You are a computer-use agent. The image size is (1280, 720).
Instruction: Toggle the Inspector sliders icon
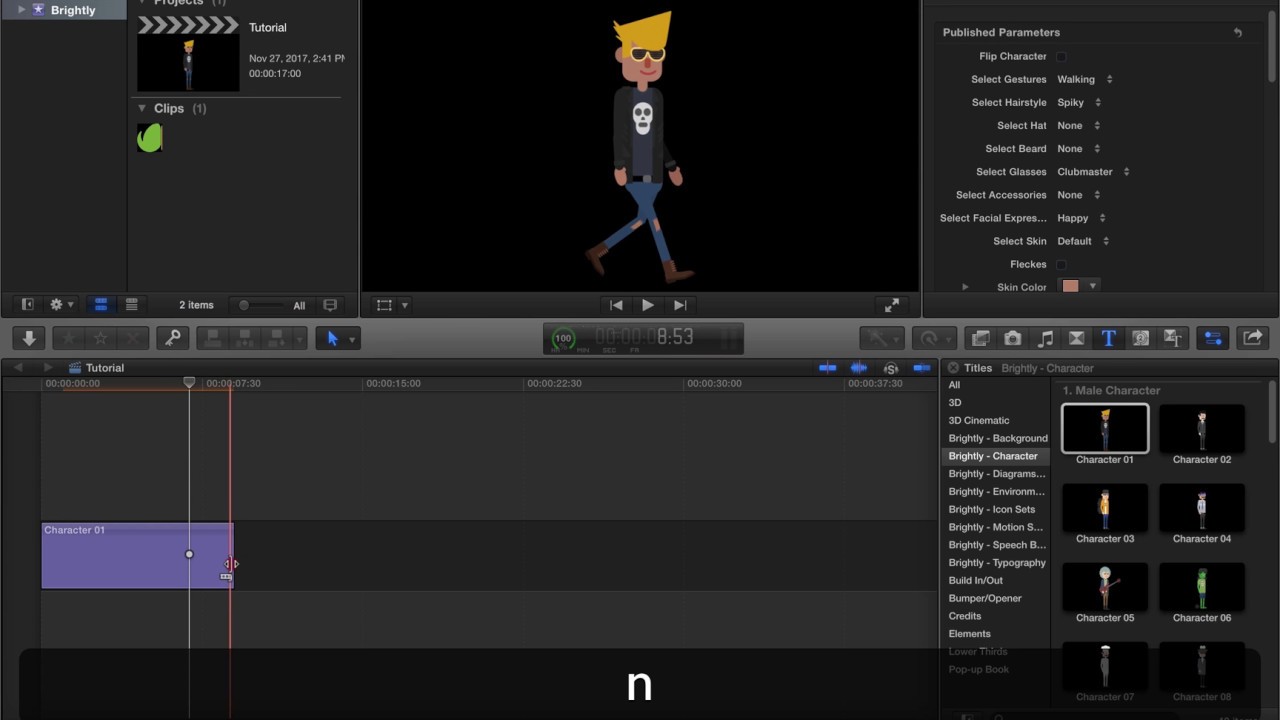pyautogui.click(x=1212, y=338)
